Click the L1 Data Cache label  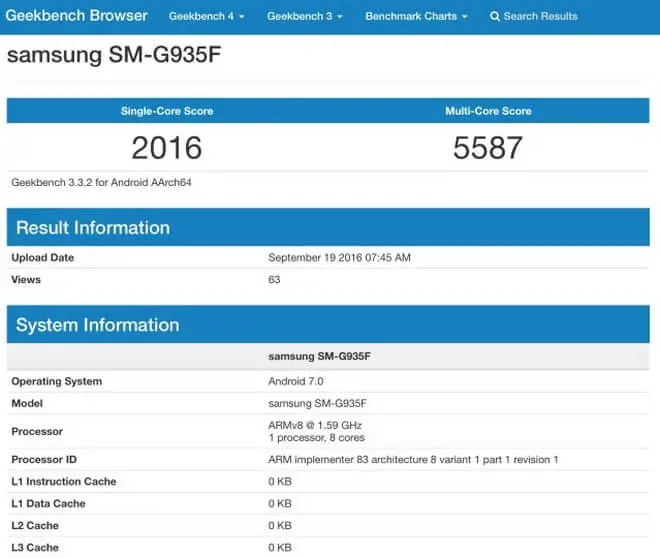[x=48, y=503]
